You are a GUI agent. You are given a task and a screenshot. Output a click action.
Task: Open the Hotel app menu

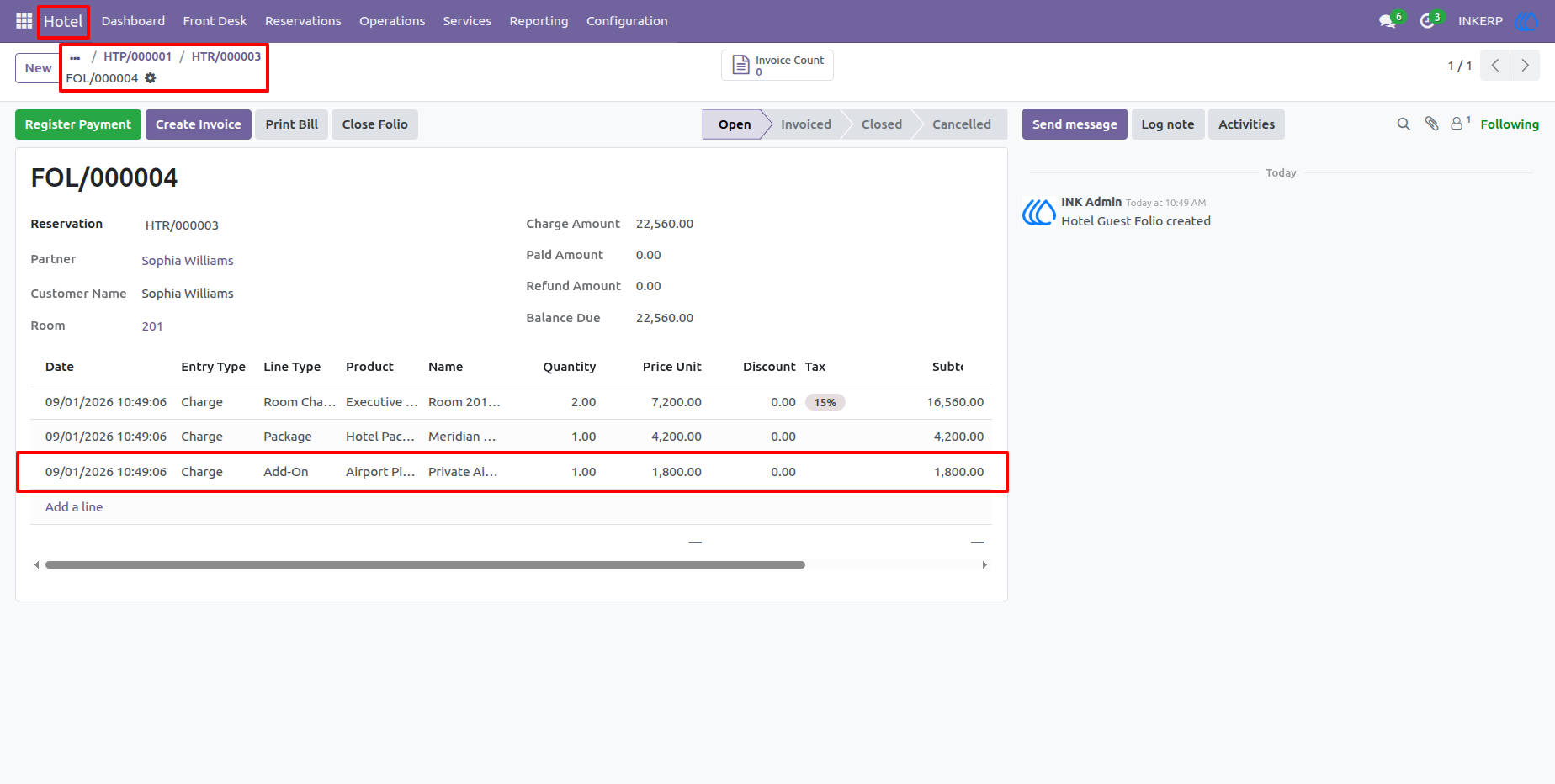pos(63,21)
